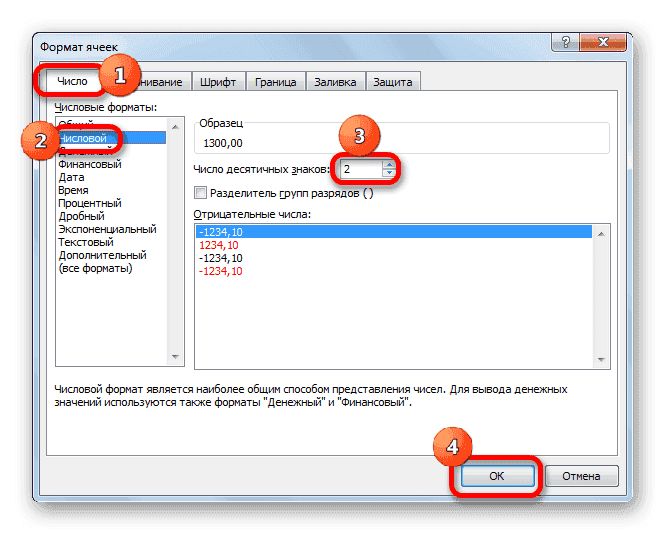
Task: Select the (все форматы) entry
Action: click(112, 268)
